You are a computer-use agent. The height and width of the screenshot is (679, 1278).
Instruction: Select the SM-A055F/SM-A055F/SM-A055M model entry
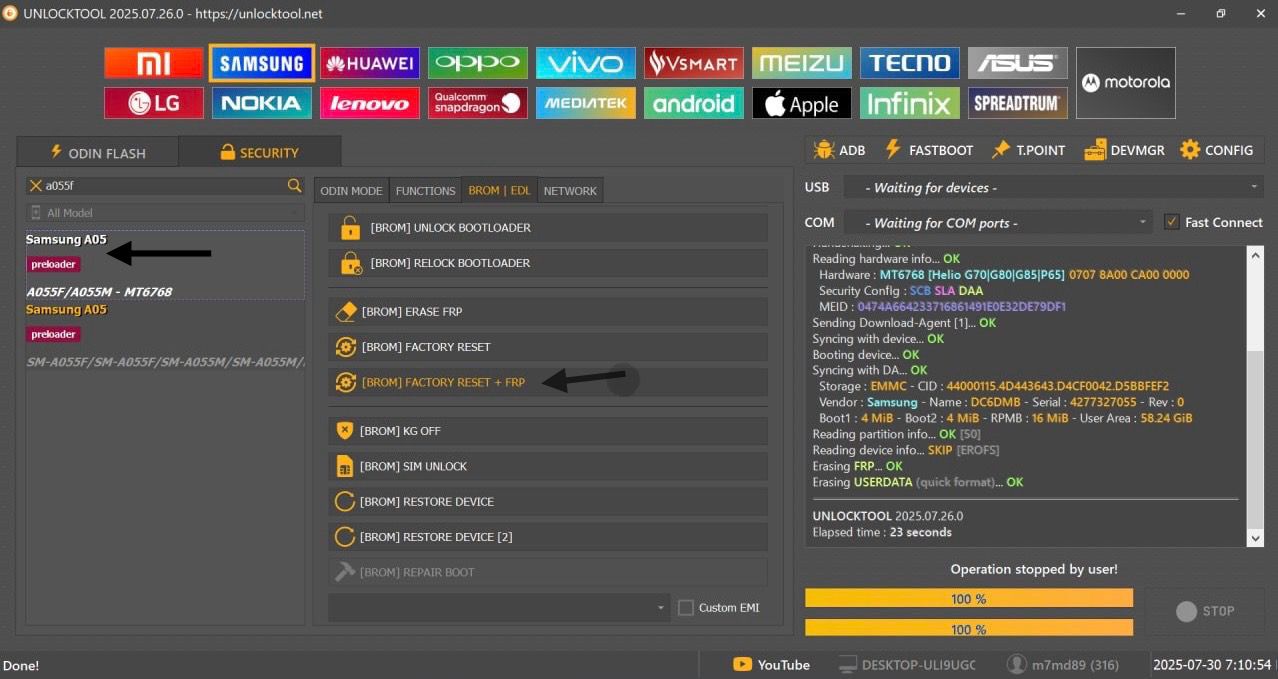point(165,334)
